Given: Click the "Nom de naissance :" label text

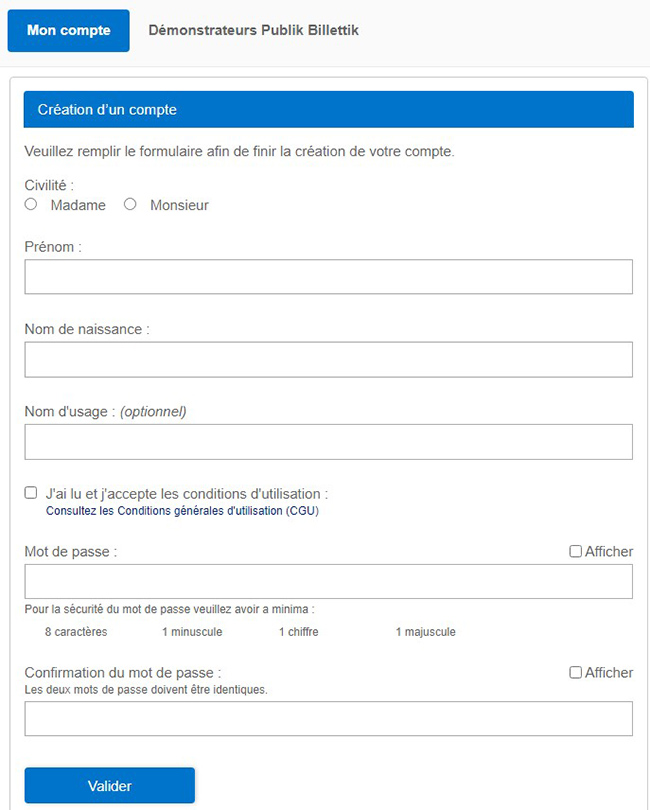Looking at the screenshot, I should pos(87,330).
